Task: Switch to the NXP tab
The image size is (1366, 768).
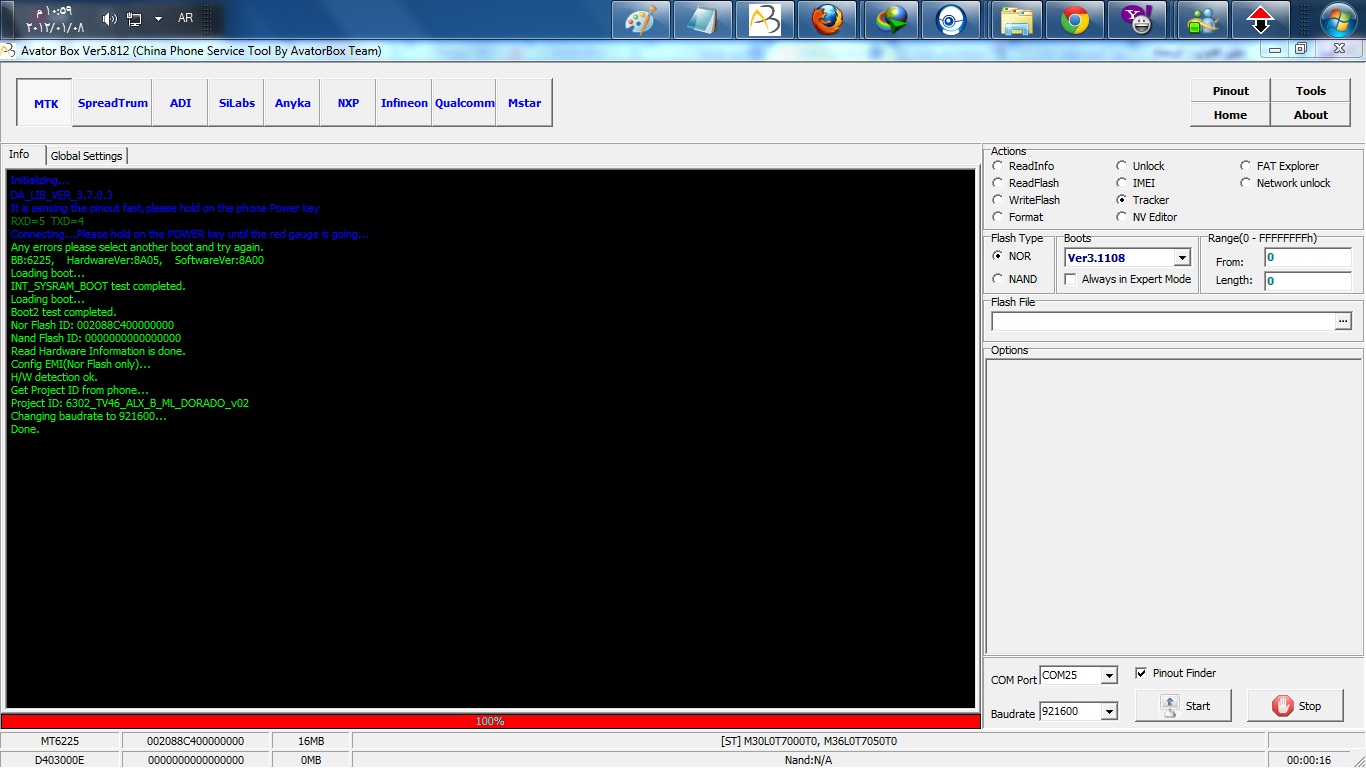Action: point(348,103)
